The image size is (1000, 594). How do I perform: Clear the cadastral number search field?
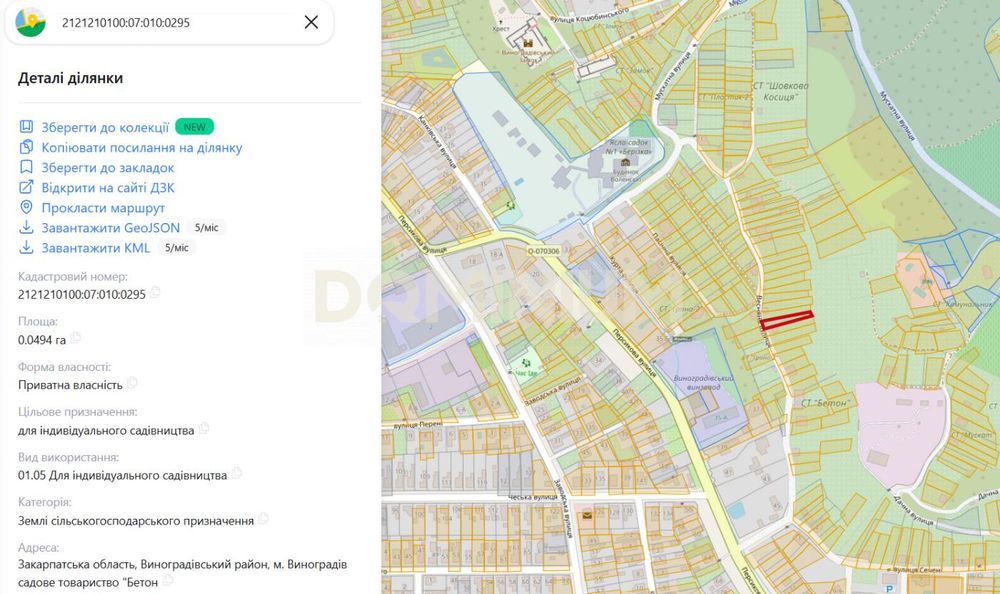pos(311,22)
